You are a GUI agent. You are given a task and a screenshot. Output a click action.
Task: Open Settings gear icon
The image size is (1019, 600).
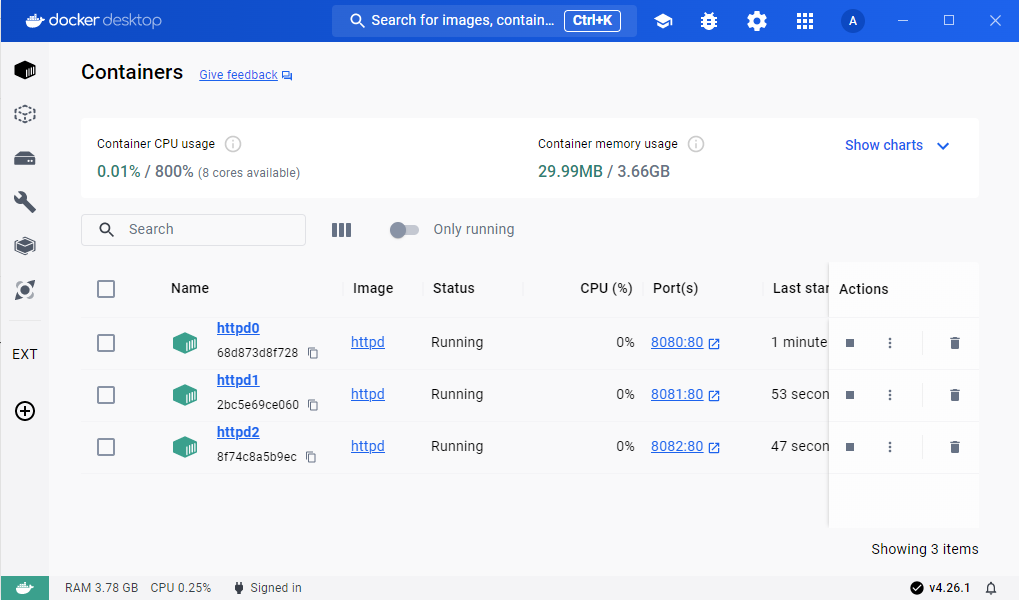tap(756, 21)
